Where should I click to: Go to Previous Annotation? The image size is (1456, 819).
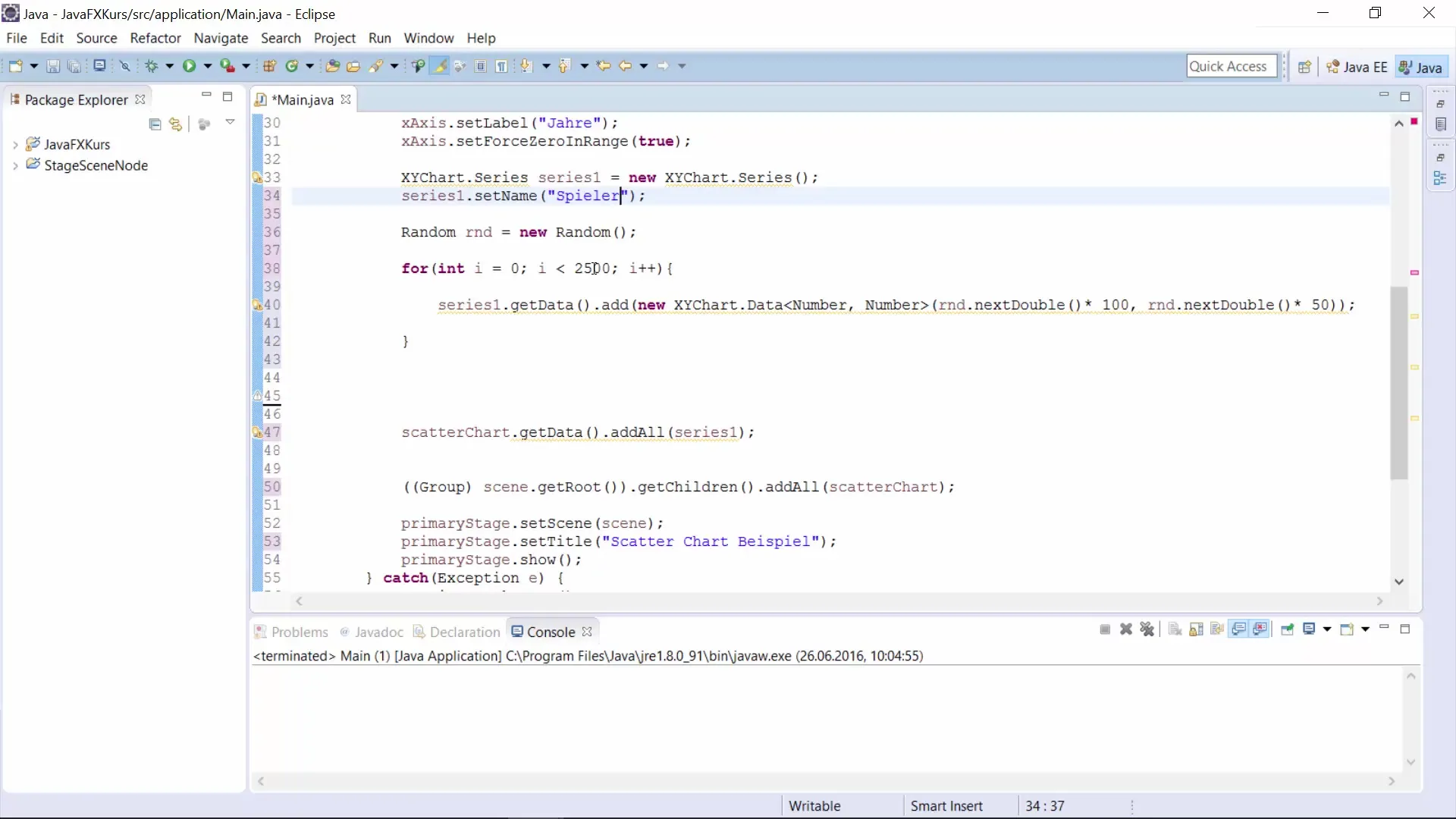click(564, 66)
